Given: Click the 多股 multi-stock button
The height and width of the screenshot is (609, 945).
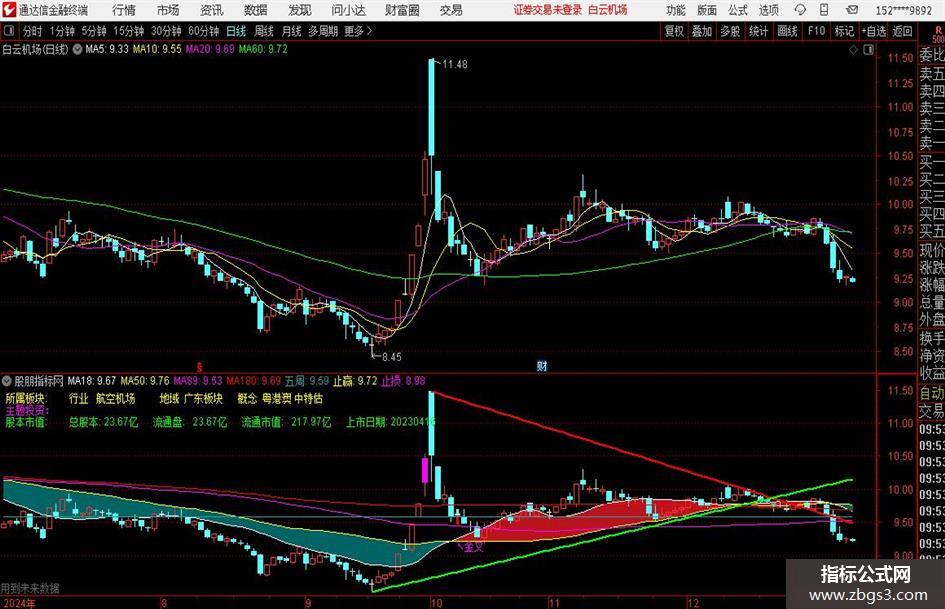Looking at the screenshot, I should pyautogui.click(x=730, y=31).
